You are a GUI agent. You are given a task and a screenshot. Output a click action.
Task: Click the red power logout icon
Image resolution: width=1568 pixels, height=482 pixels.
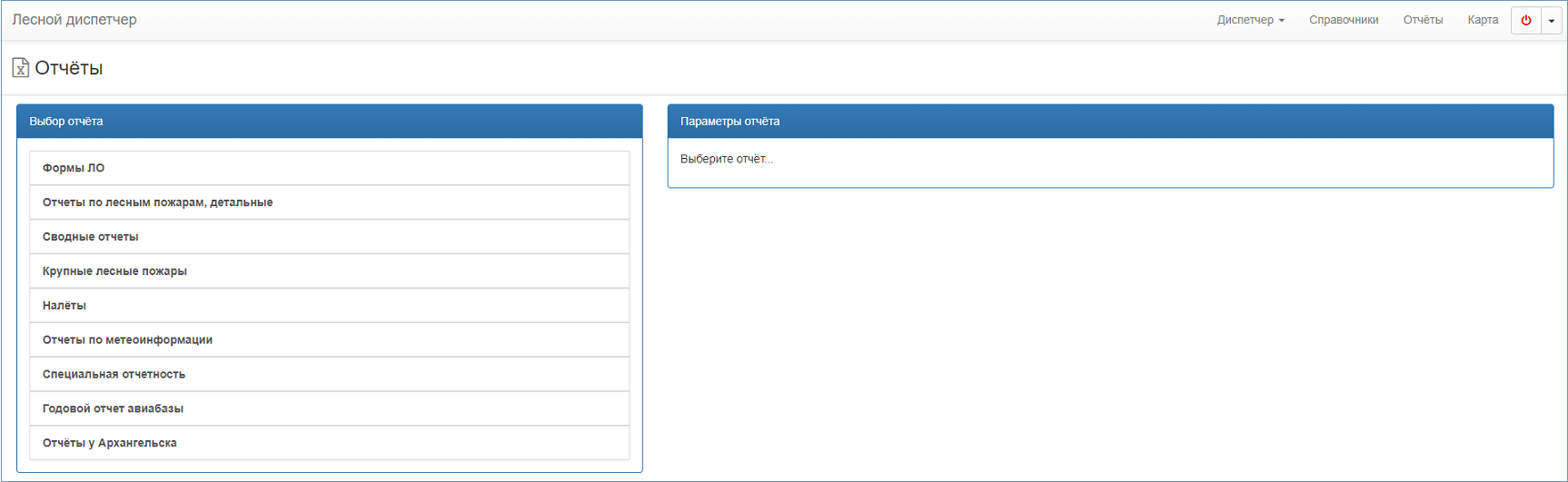pos(1525,20)
